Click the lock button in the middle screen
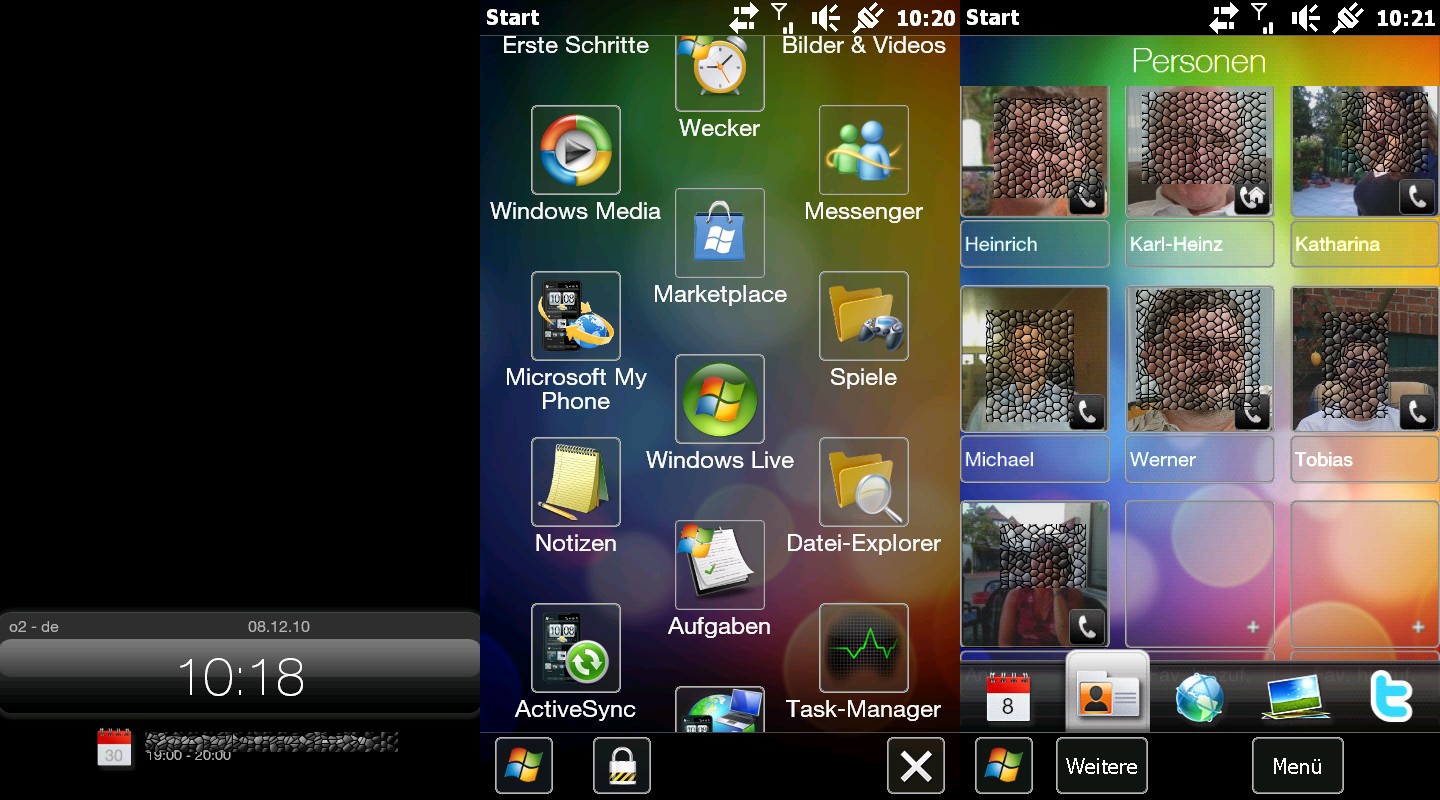 coord(622,766)
